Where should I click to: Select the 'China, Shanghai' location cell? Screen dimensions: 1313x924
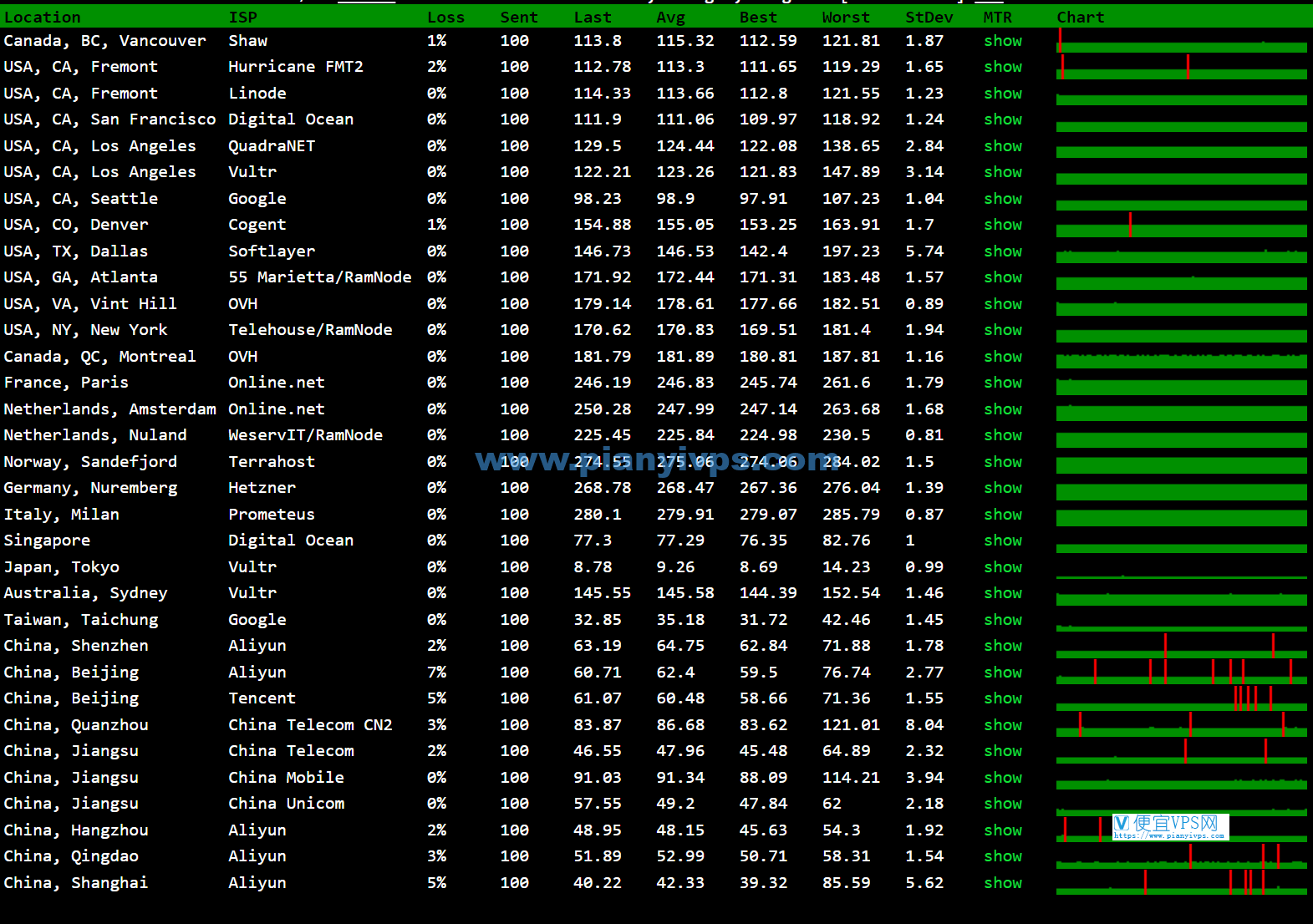(x=76, y=883)
